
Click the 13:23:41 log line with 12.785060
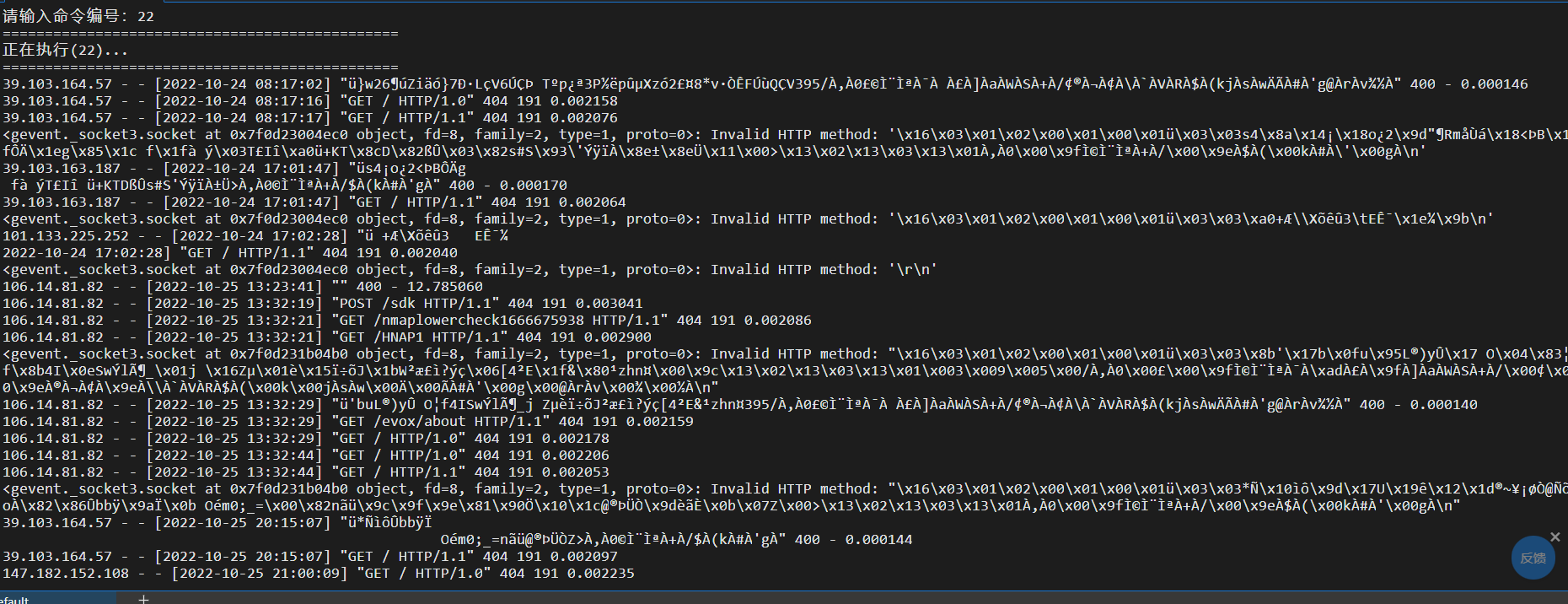pyautogui.click(x=243, y=286)
